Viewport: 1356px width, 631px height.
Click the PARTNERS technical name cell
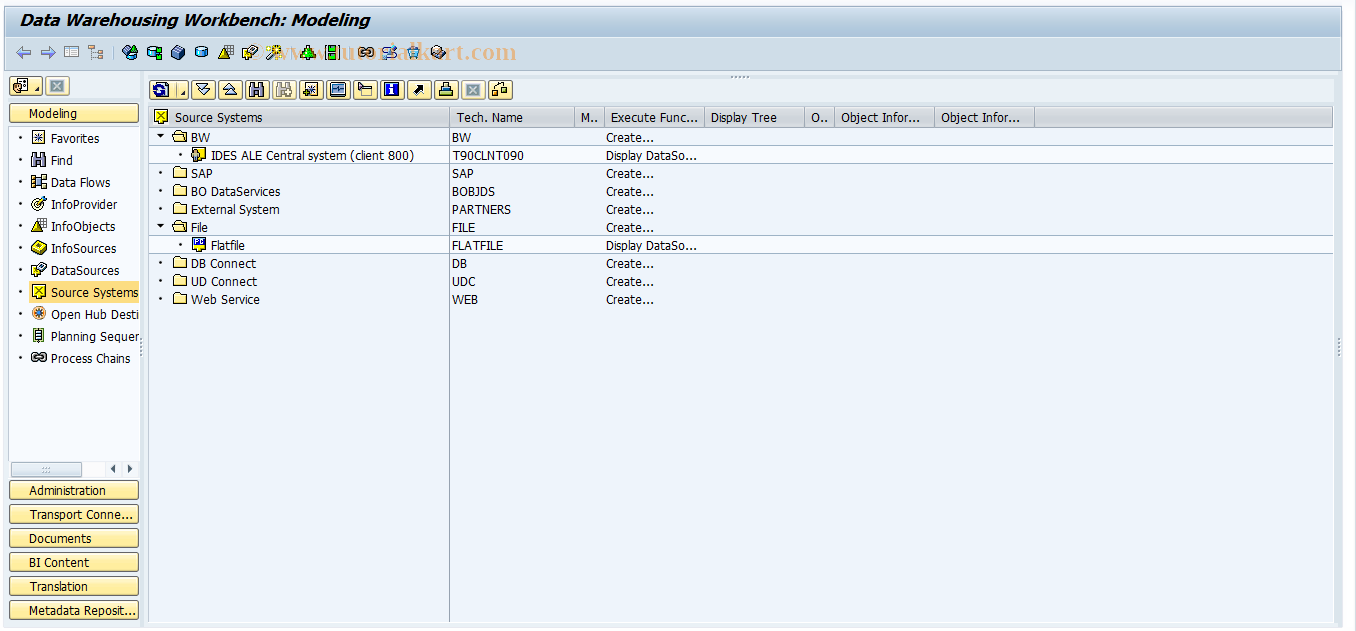pos(481,209)
